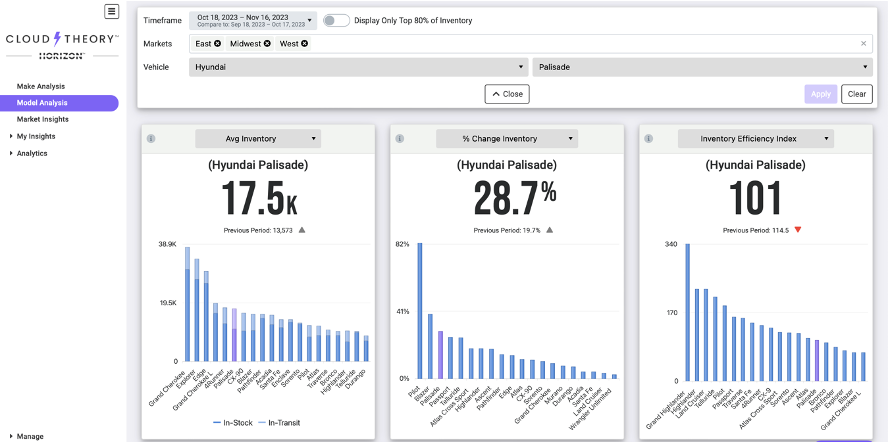Open the Palisade model dropdown
The image size is (888, 442).
point(702,67)
